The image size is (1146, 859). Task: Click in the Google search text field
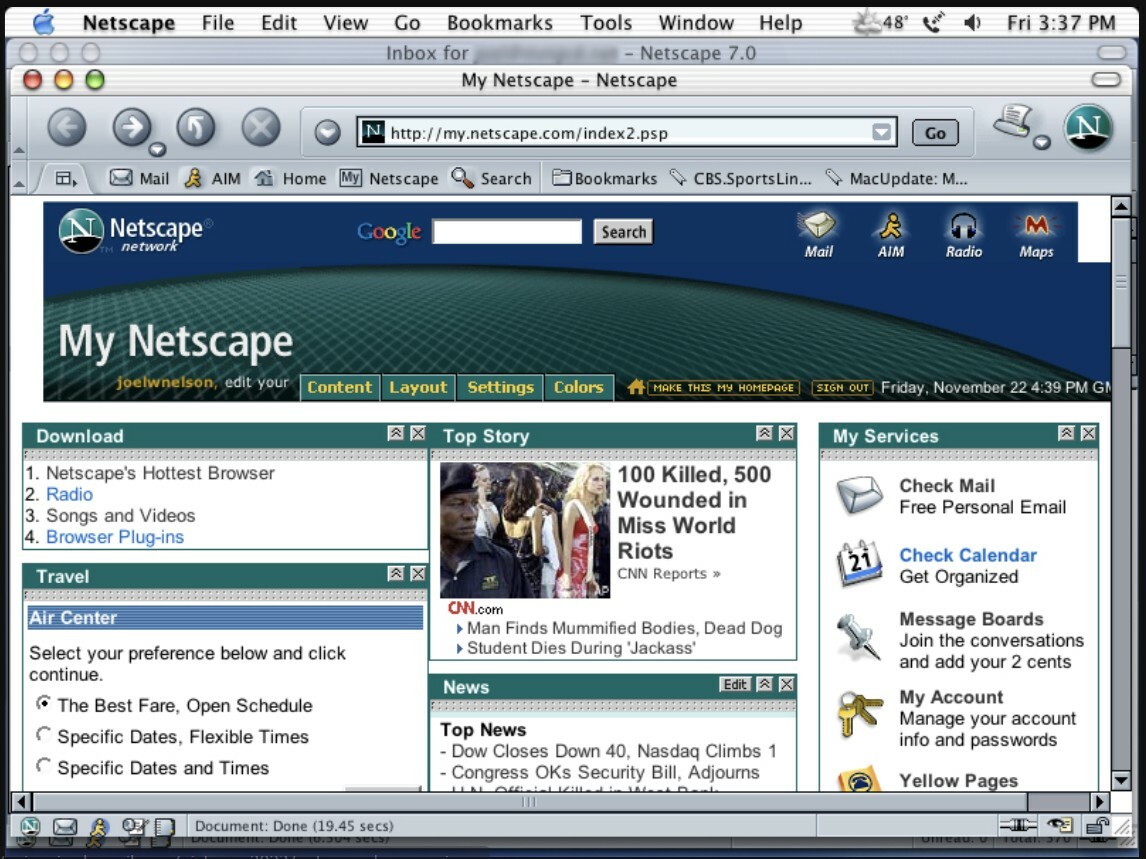[506, 232]
